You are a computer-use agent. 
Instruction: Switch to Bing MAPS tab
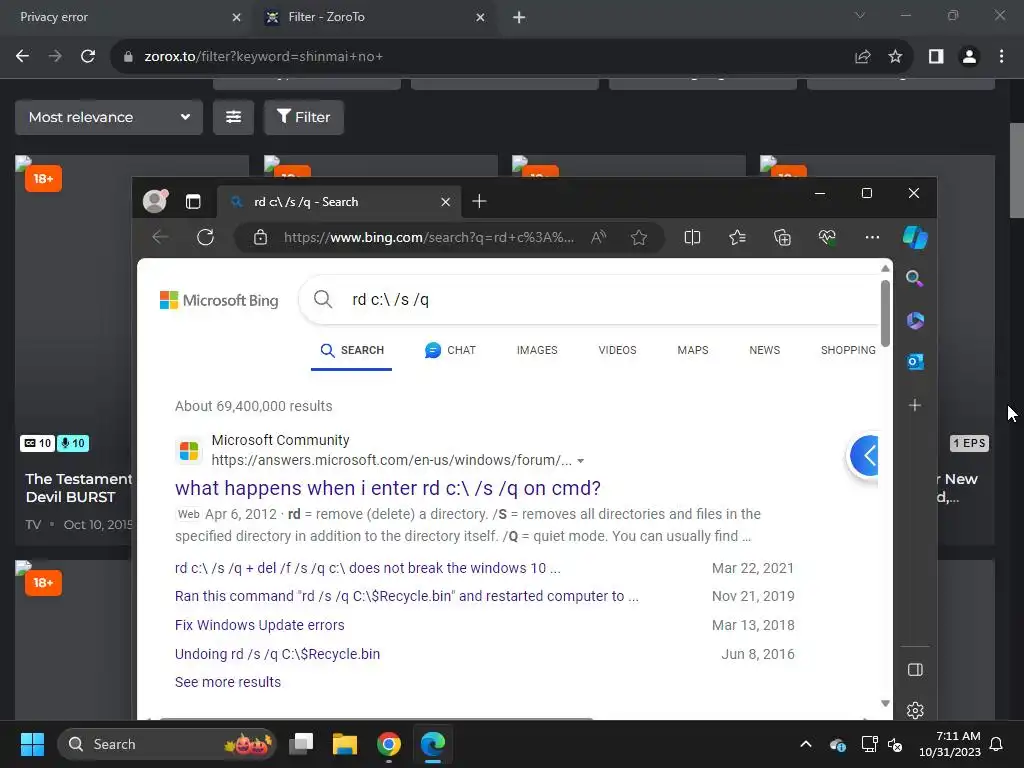693,351
